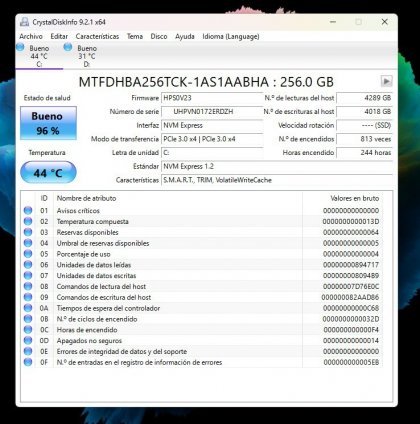Click status orb for Unidades de datos escritas
Viewport: 420px width, 424px height.
(x=28, y=275)
